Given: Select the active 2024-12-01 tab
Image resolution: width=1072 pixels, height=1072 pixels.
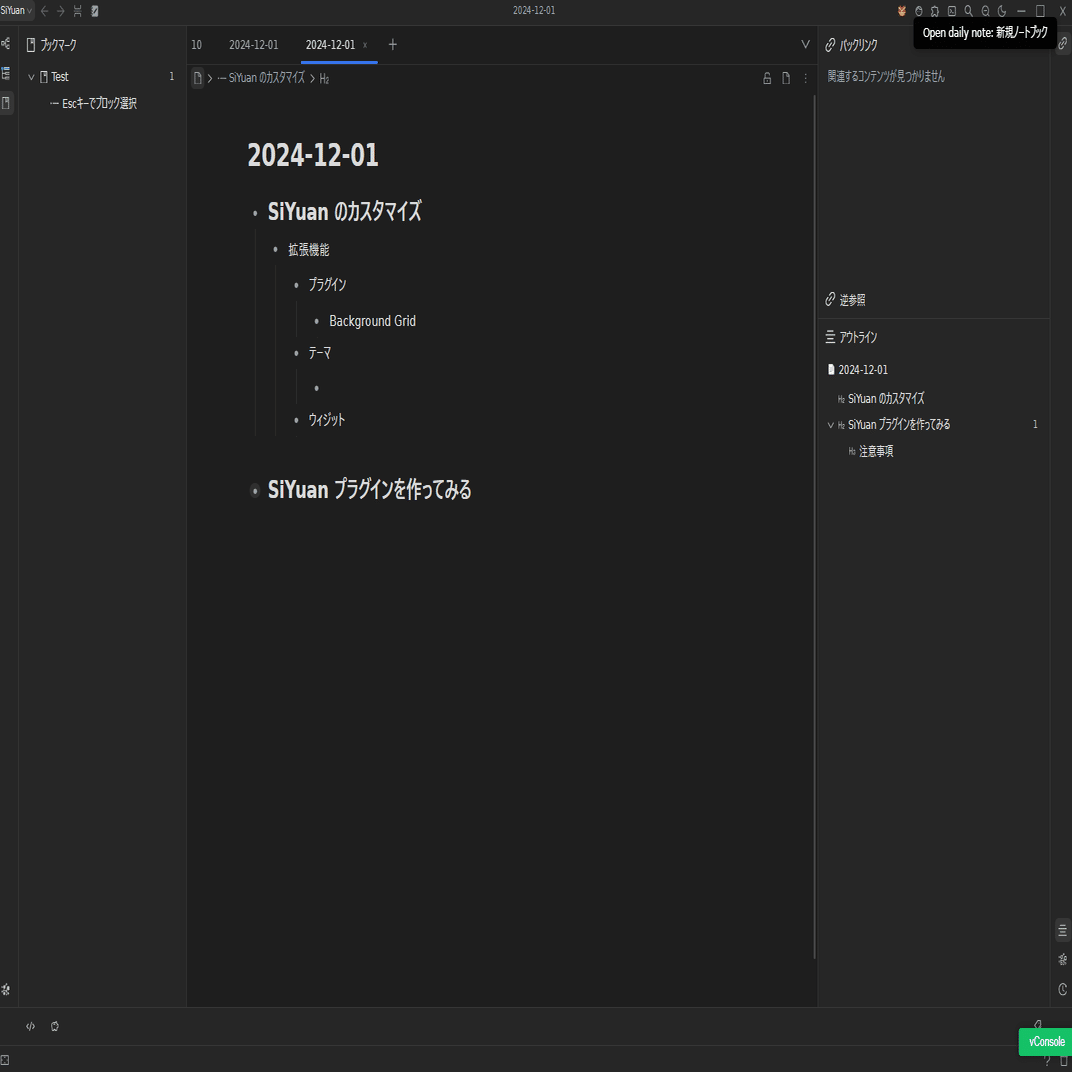Looking at the screenshot, I should click(x=330, y=45).
